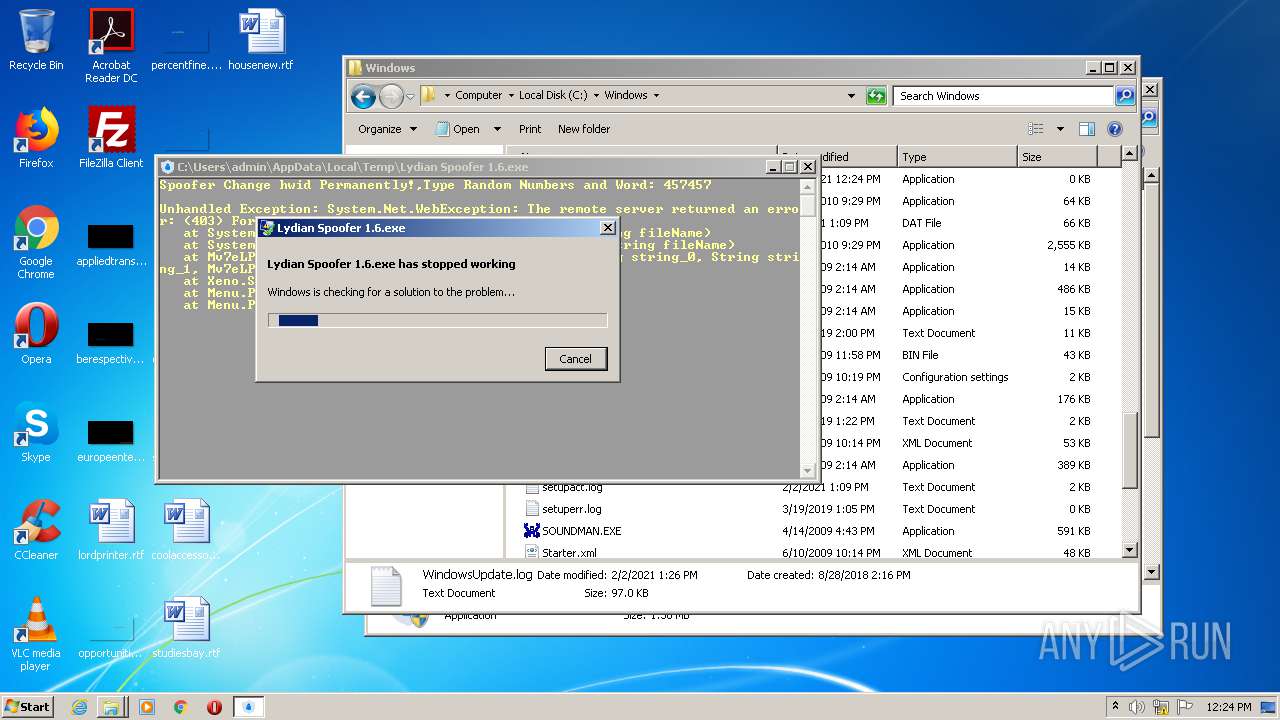The image size is (1280, 720).
Task: Open CCleaner desktop shortcut
Action: [36, 530]
